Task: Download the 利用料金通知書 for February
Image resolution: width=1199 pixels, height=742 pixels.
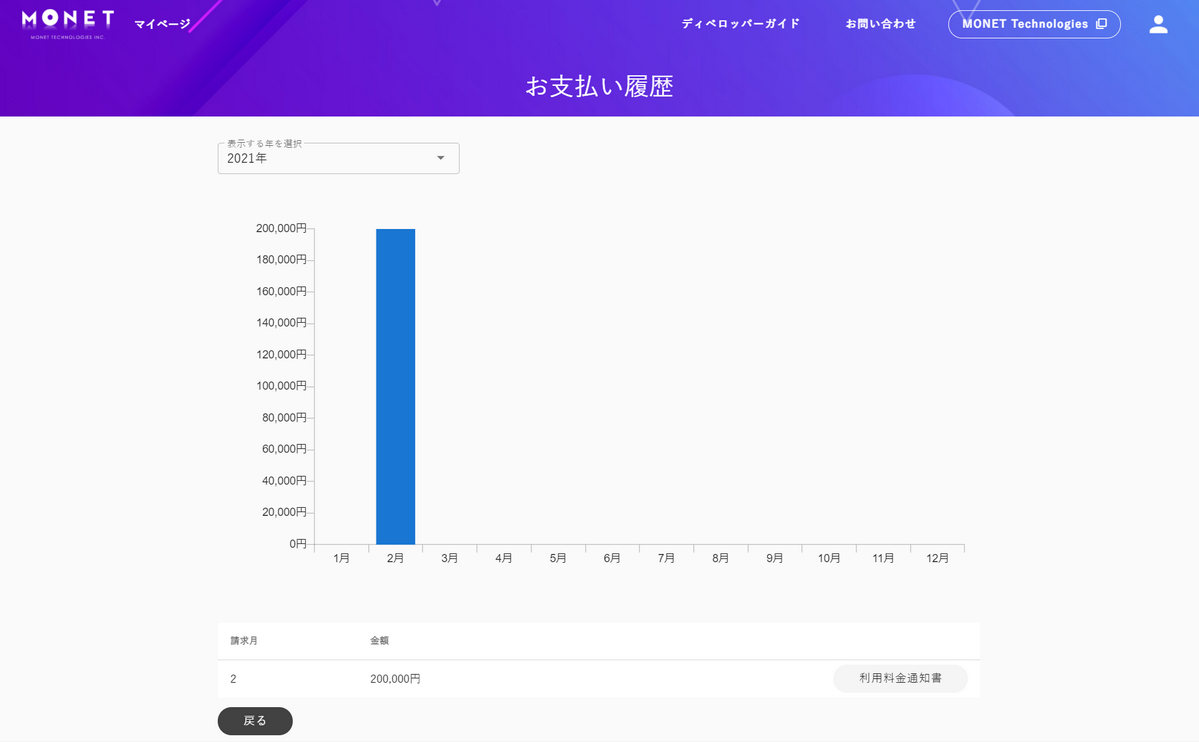Action: (900, 679)
